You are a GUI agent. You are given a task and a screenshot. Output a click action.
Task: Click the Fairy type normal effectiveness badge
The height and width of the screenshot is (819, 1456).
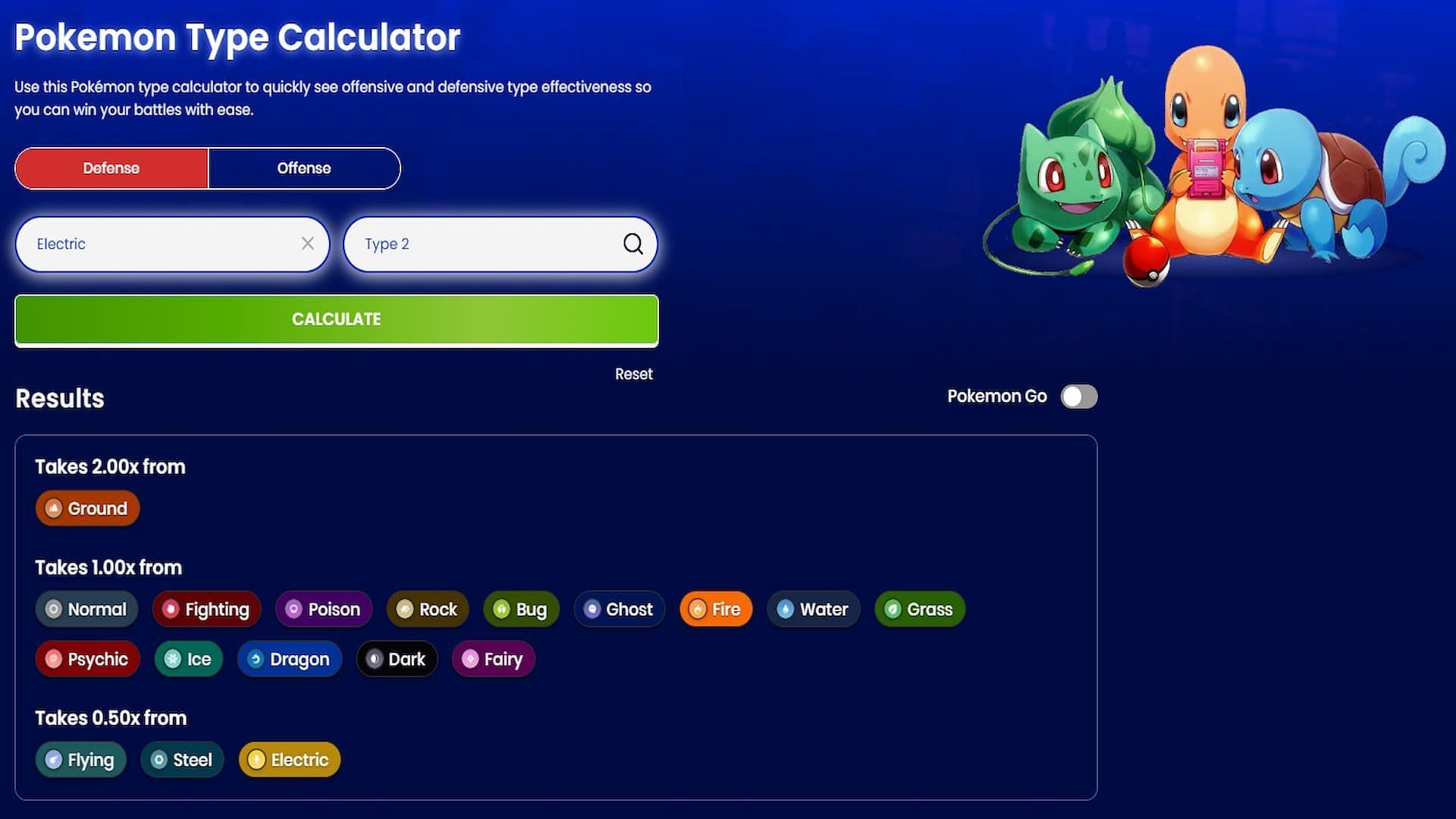pyautogui.click(x=492, y=659)
